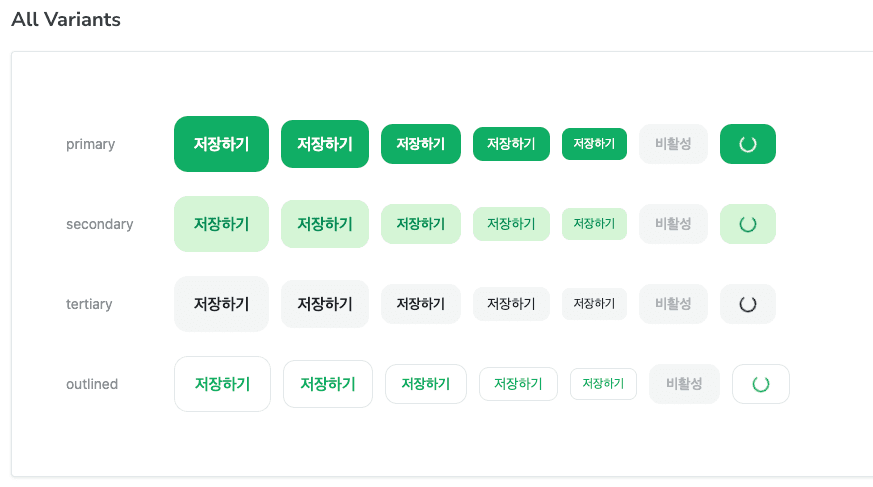The image size is (873, 487).
Task: Click the smallest outlined 저장하기 button
Action: [603, 384]
